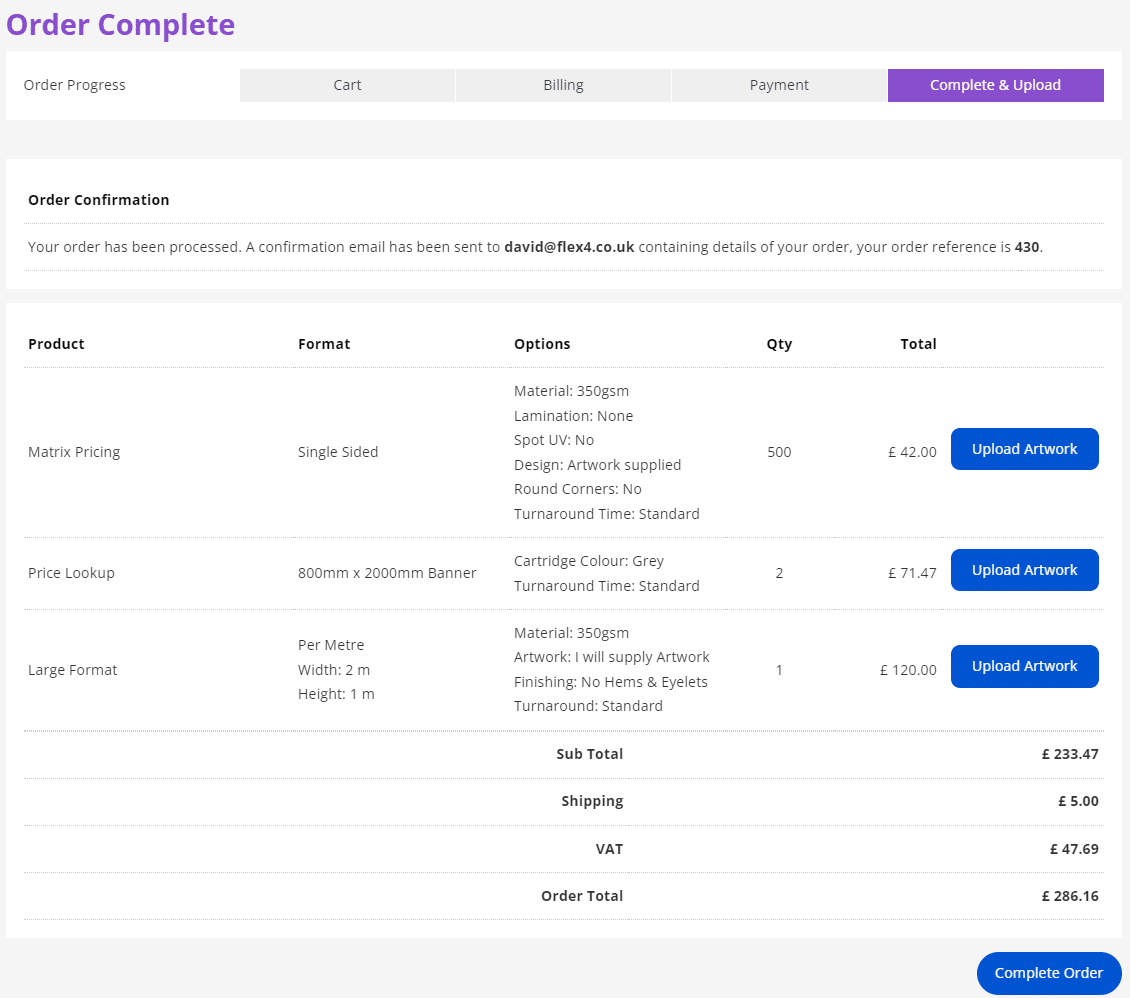Screen dimensions: 1130x998
Task: Click the Order Confirmation section title
Action: click(x=99, y=200)
